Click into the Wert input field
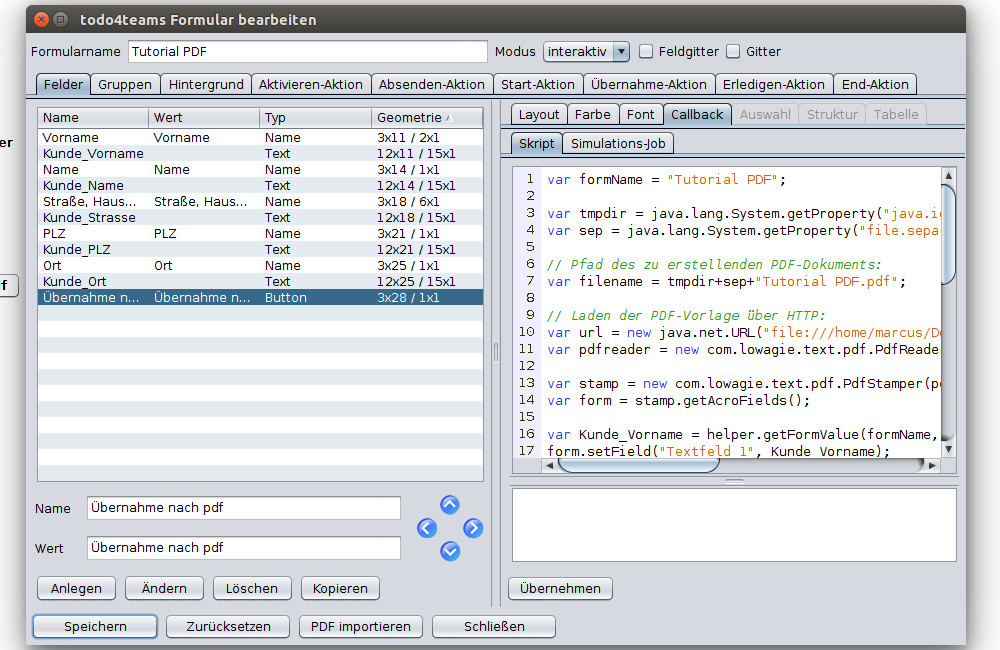Image resolution: width=1000 pixels, height=650 pixels. tap(244, 548)
